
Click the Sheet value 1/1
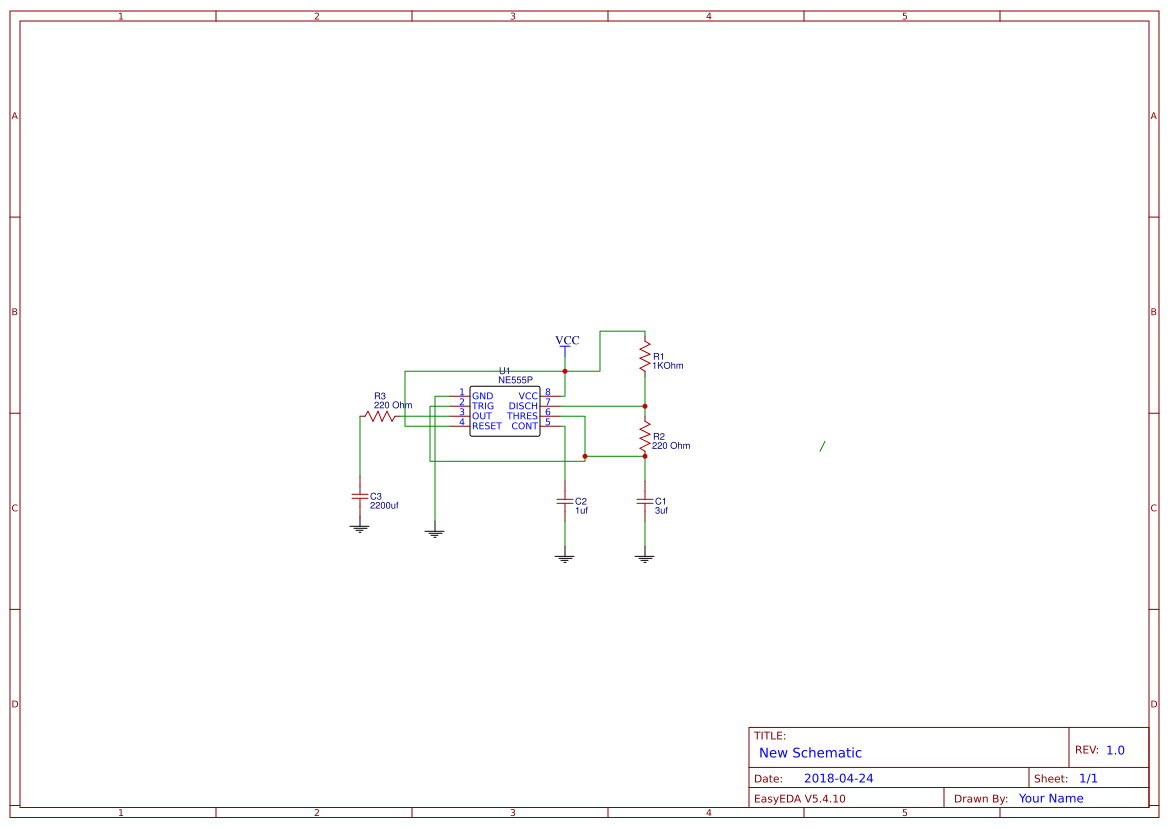[1088, 779]
